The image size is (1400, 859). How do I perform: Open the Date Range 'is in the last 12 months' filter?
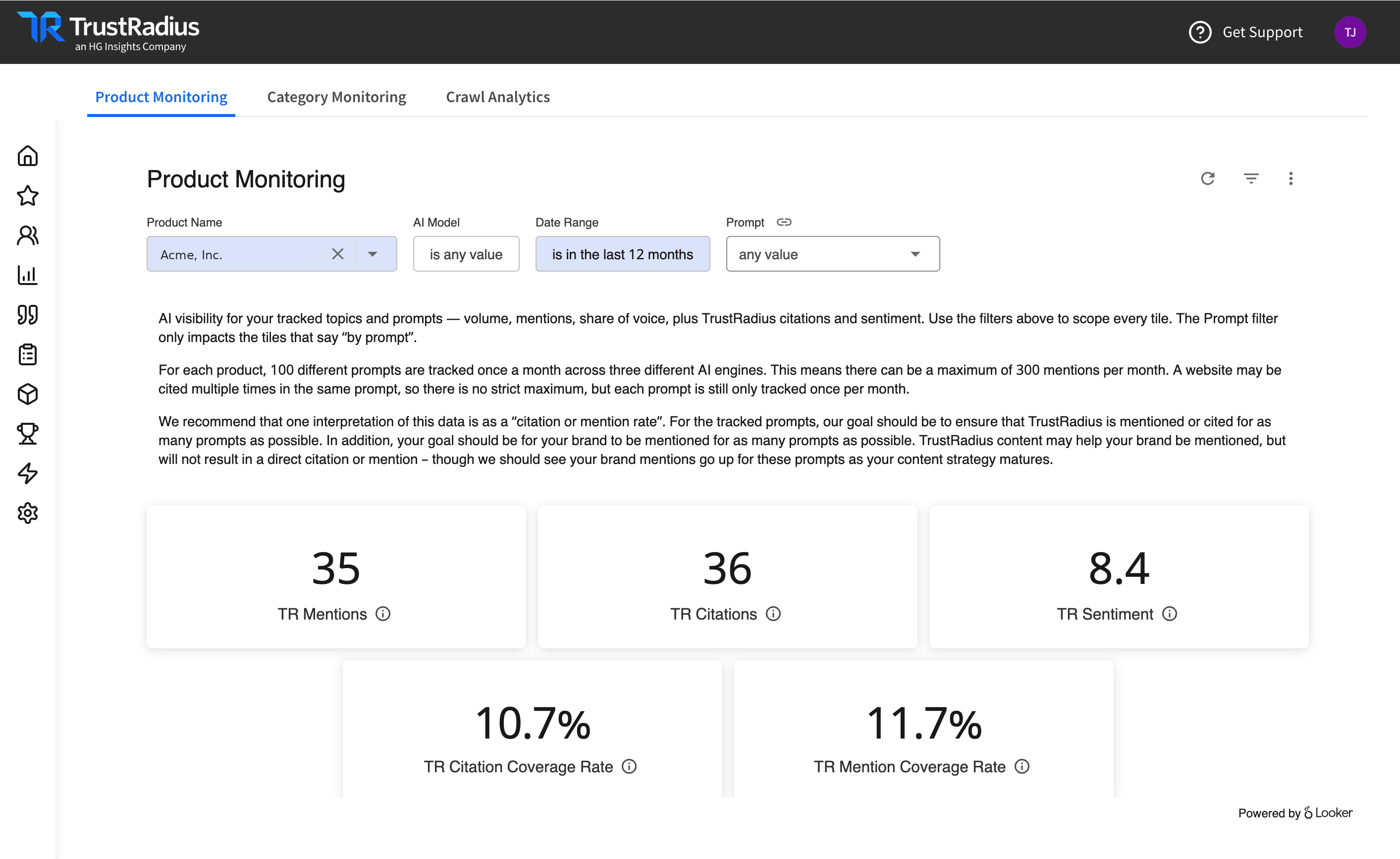pyautogui.click(x=623, y=254)
